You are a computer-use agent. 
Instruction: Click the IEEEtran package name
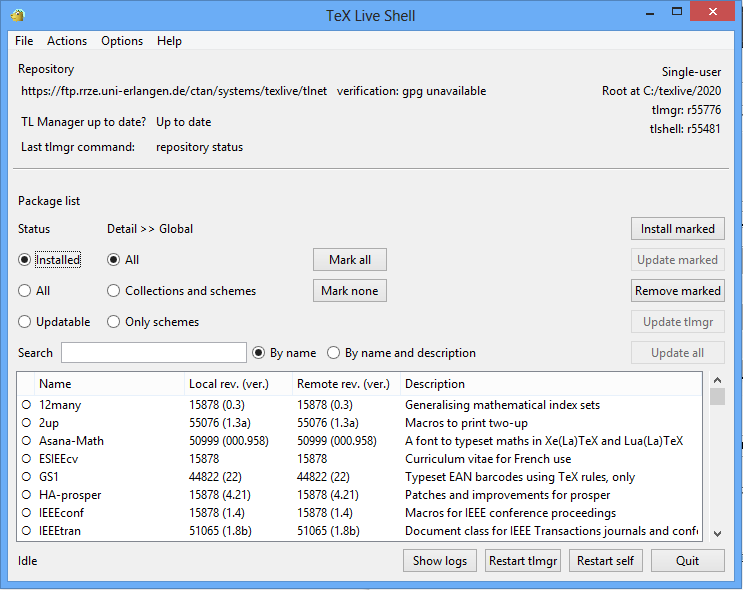pos(60,531)
